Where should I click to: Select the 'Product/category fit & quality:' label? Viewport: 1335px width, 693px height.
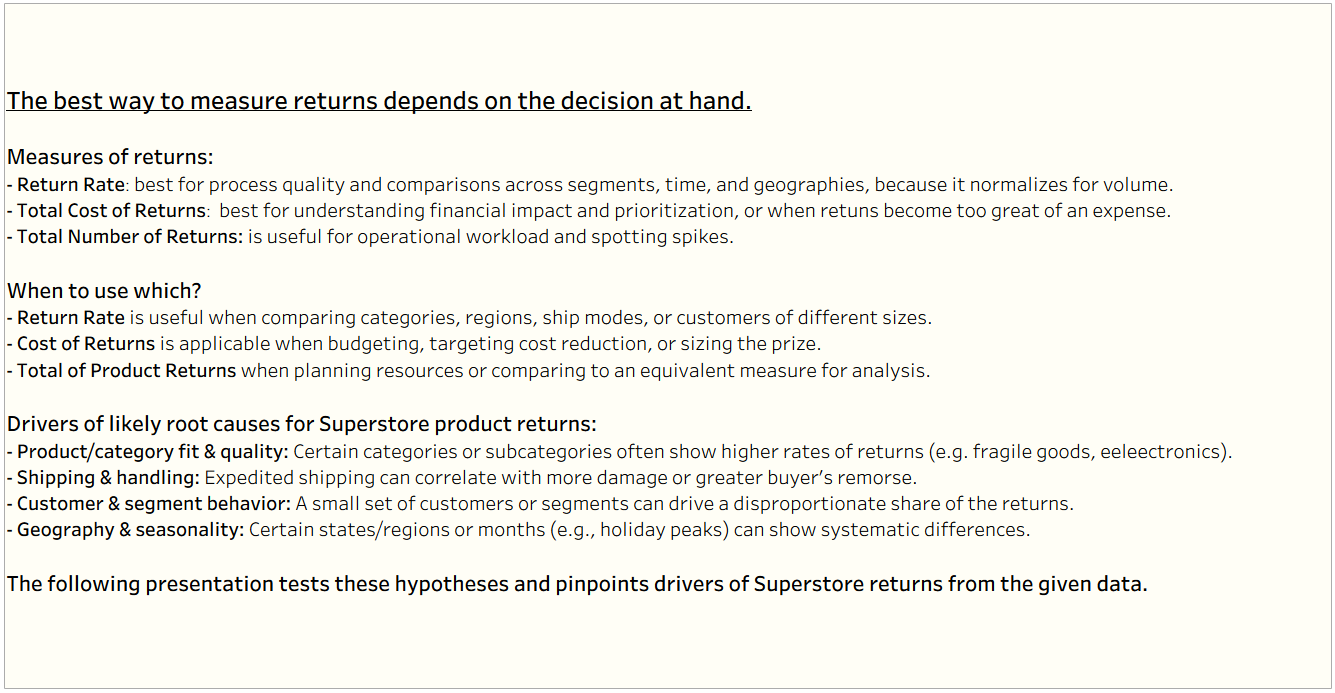coord(153,451)
